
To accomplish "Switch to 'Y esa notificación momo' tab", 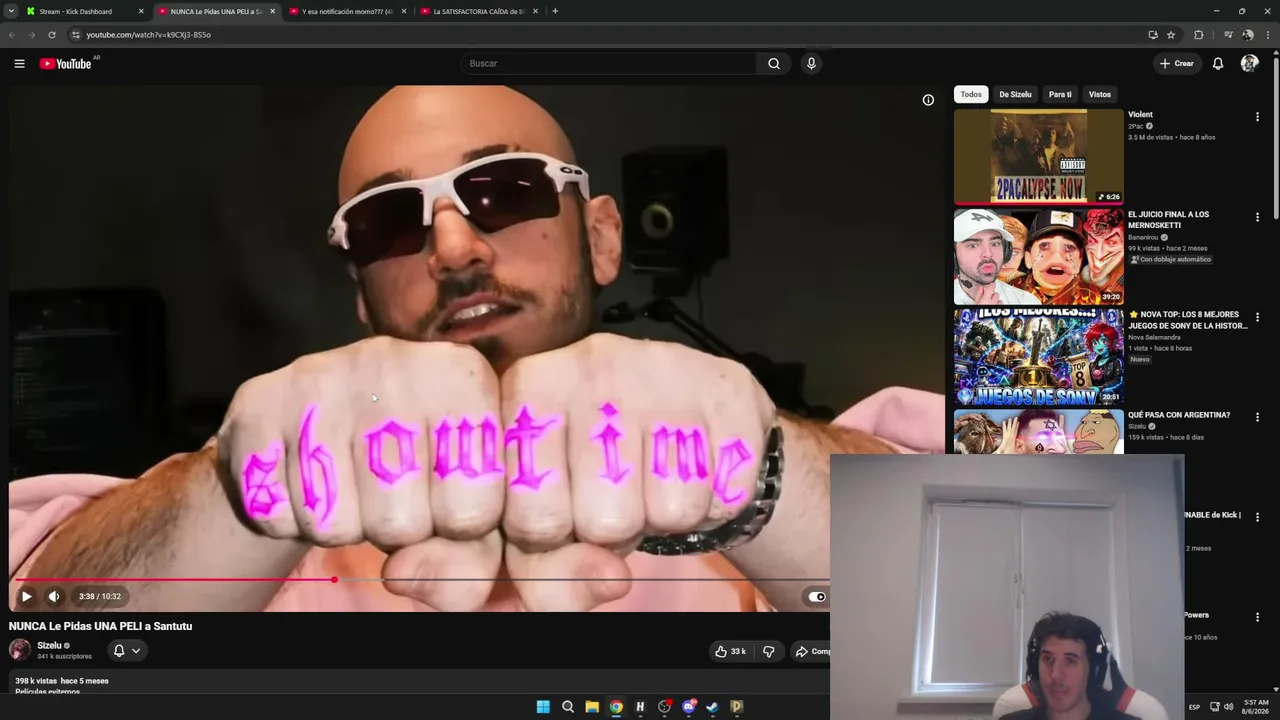I will [347, 11].
